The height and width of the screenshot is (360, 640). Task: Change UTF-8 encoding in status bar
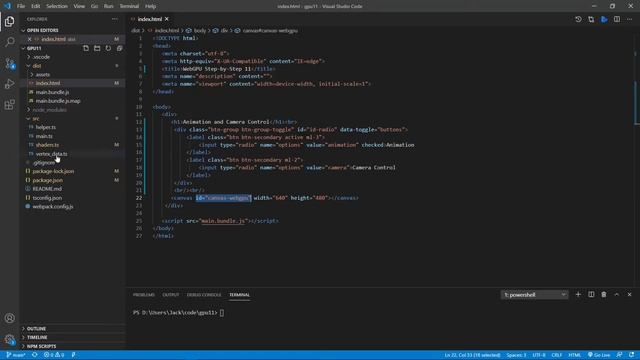tap(539, 355)
